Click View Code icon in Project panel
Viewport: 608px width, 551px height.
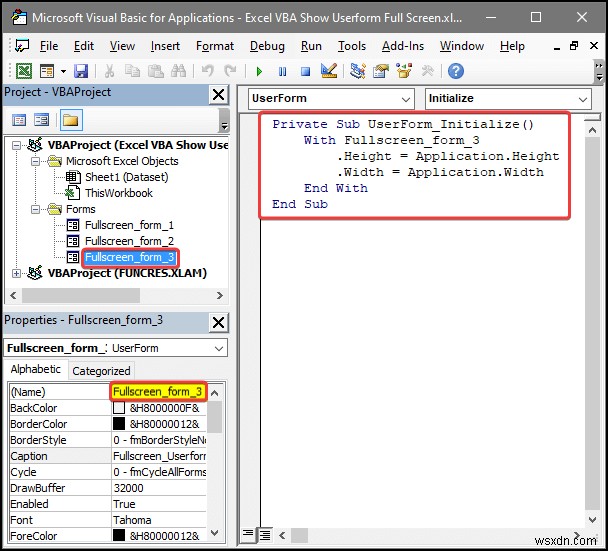19,120
